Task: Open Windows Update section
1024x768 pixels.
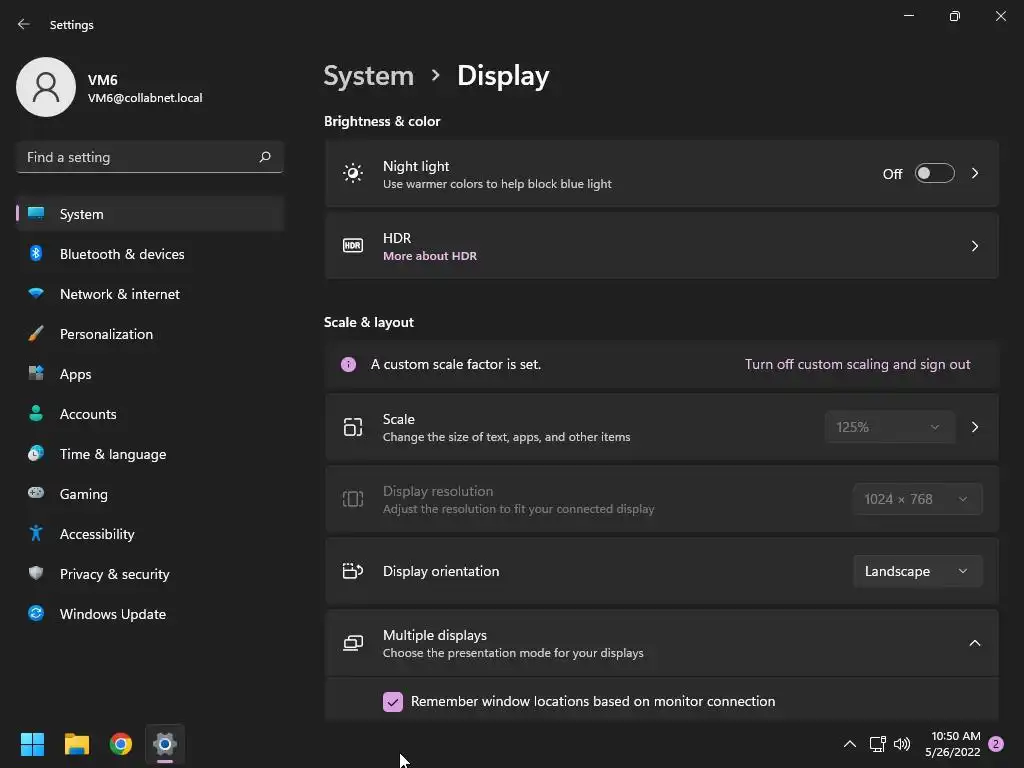Action: point(150,614)
